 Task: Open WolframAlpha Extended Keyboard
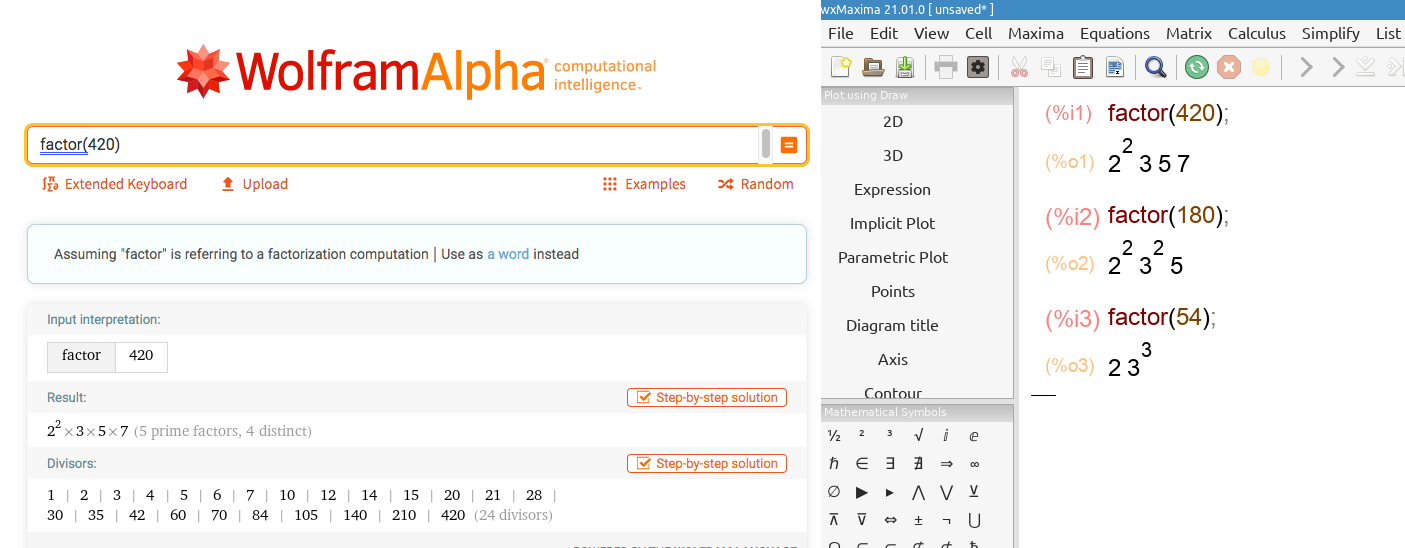pyautogui.click(x=115, y=184)
